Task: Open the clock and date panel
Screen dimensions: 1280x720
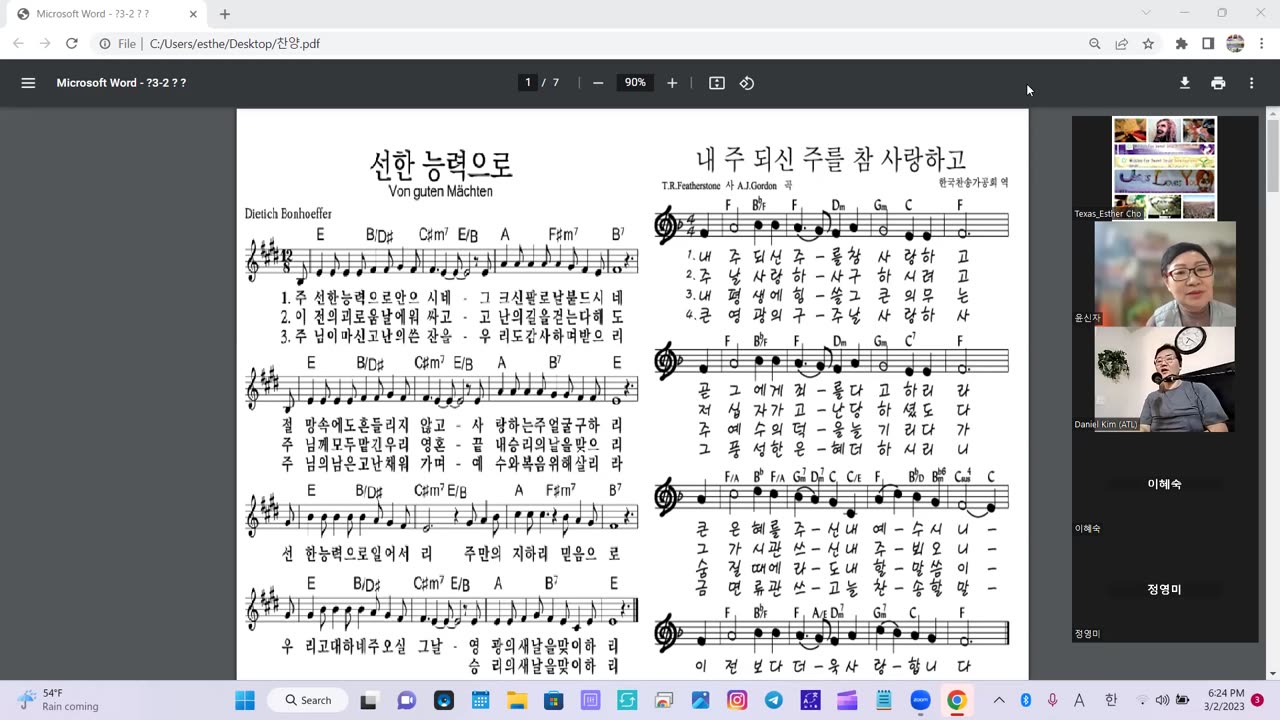Action: 1224,700
